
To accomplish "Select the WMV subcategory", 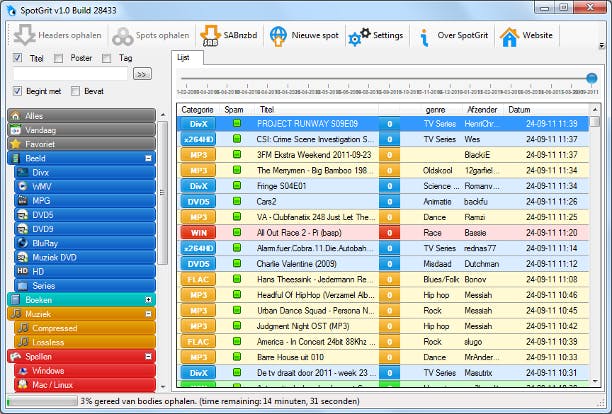I will point(85,187).
